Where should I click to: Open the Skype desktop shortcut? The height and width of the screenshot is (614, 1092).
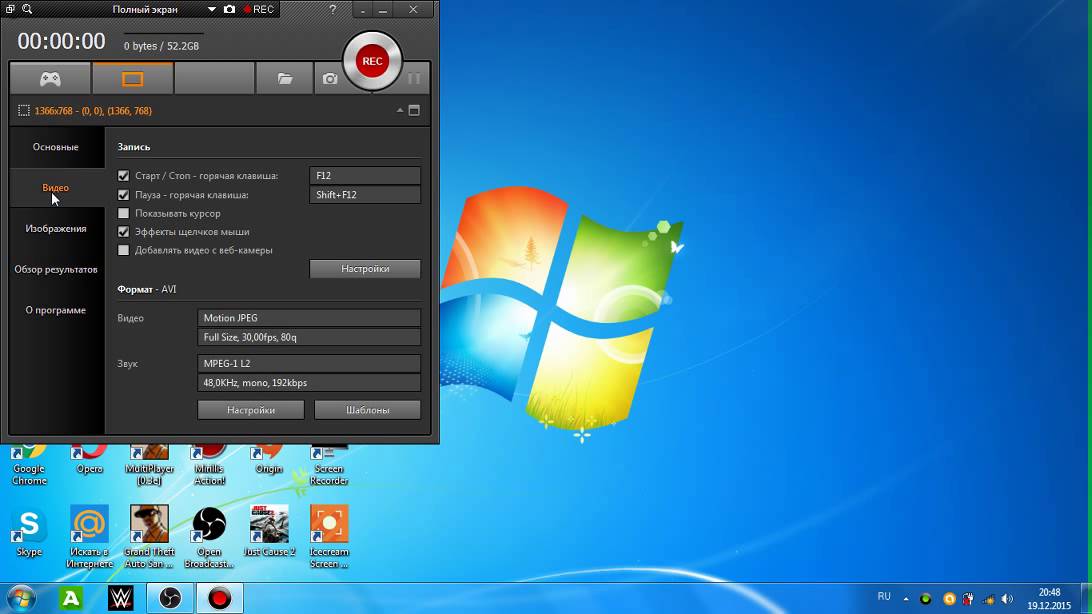click(x=29, y=532)
